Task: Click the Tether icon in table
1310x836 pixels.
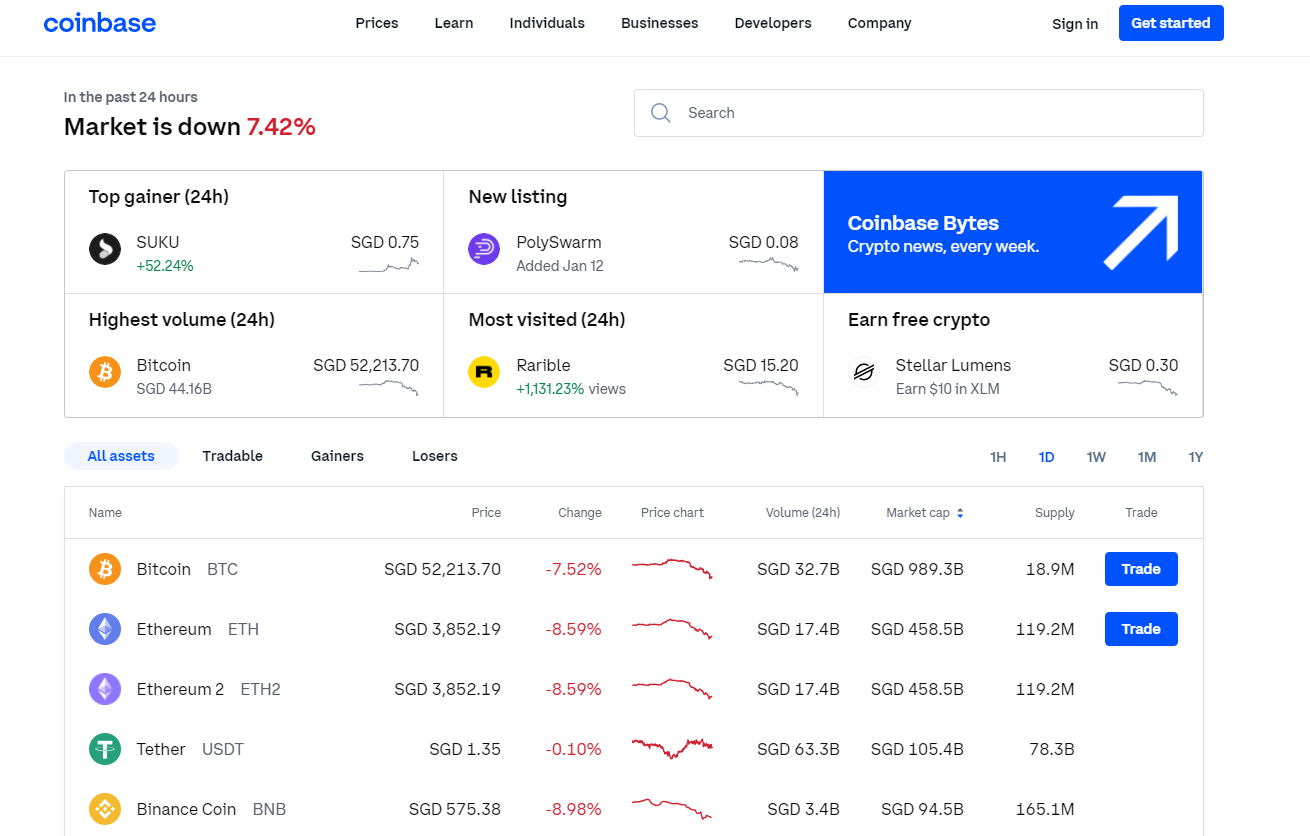Action: click(x=105, y=749)
